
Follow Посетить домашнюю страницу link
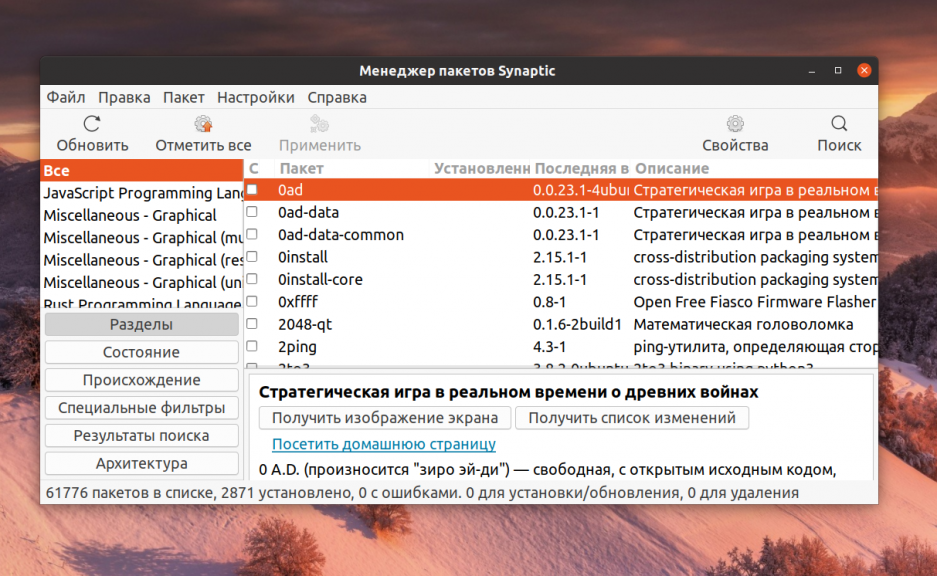(383, 444)
